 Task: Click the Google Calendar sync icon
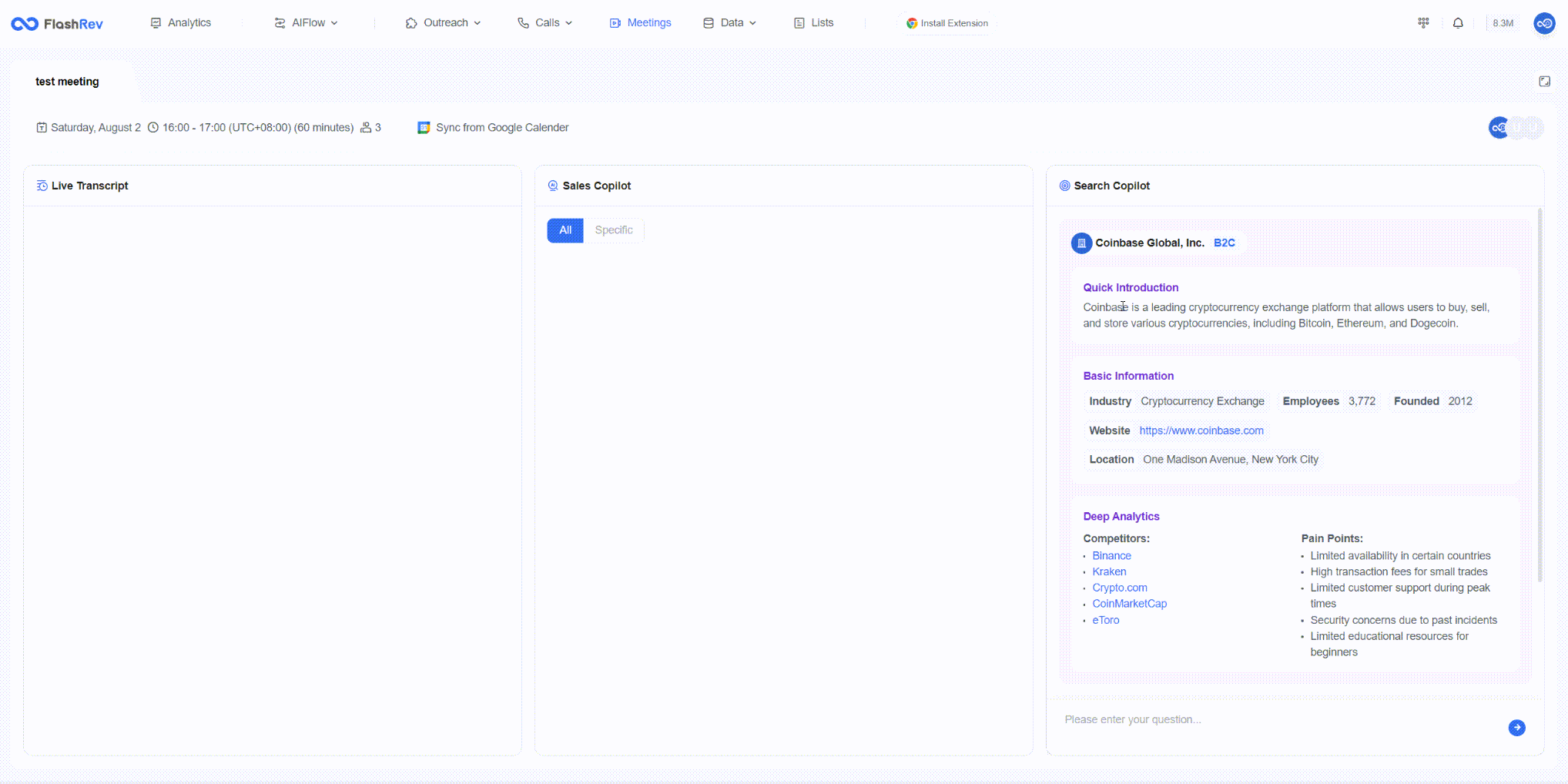point(424,128)
